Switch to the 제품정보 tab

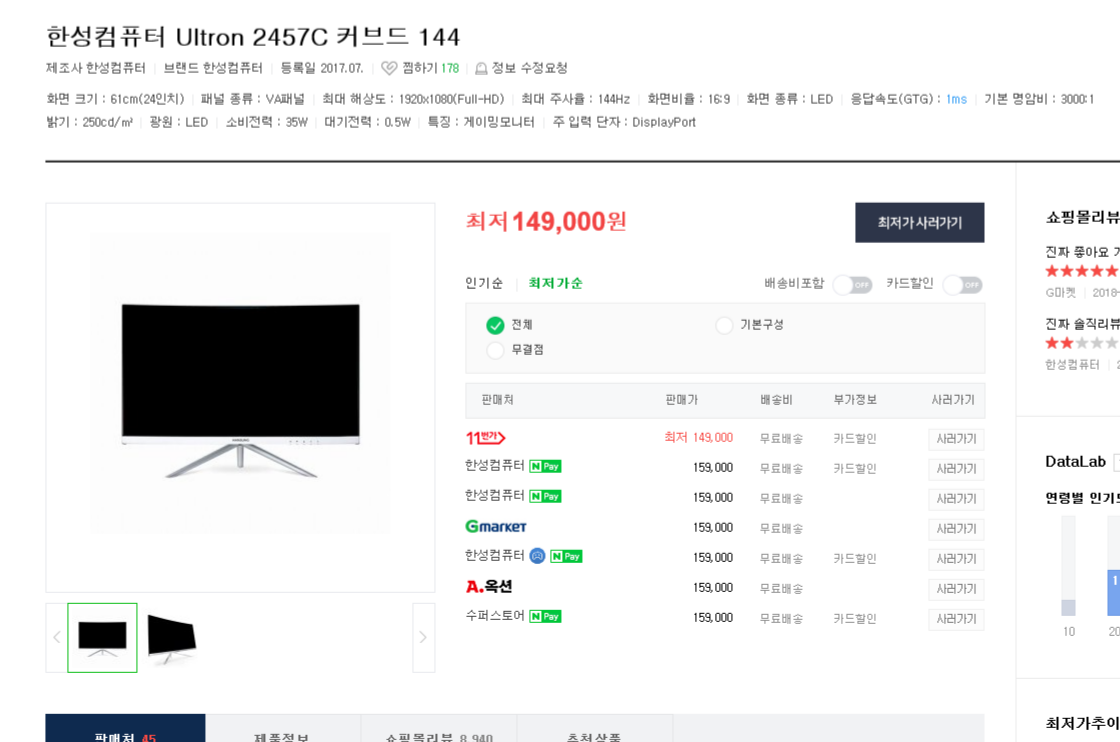click(x=283, y=728)
